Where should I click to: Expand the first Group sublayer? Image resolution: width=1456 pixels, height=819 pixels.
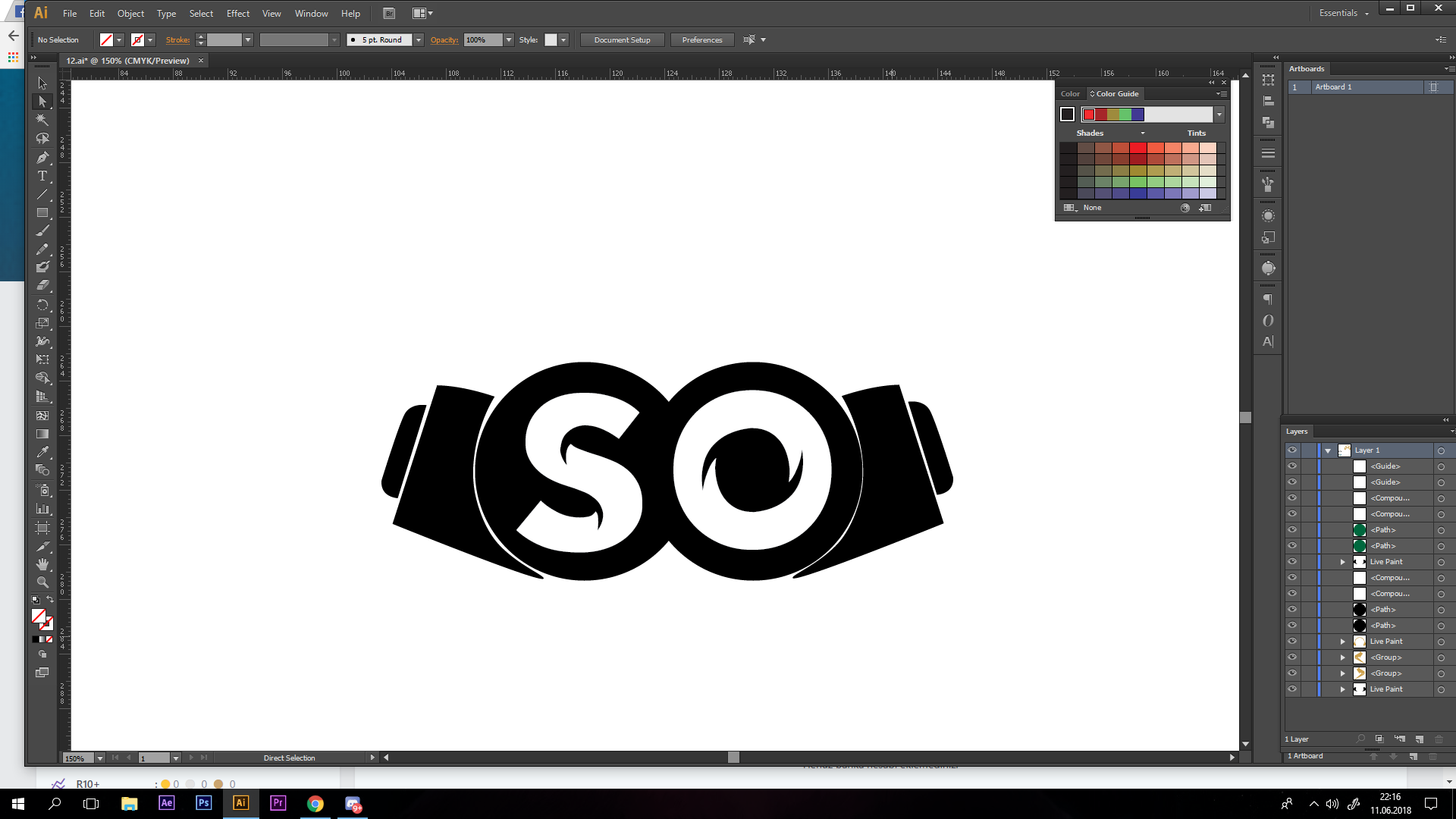coord(1343,657)
